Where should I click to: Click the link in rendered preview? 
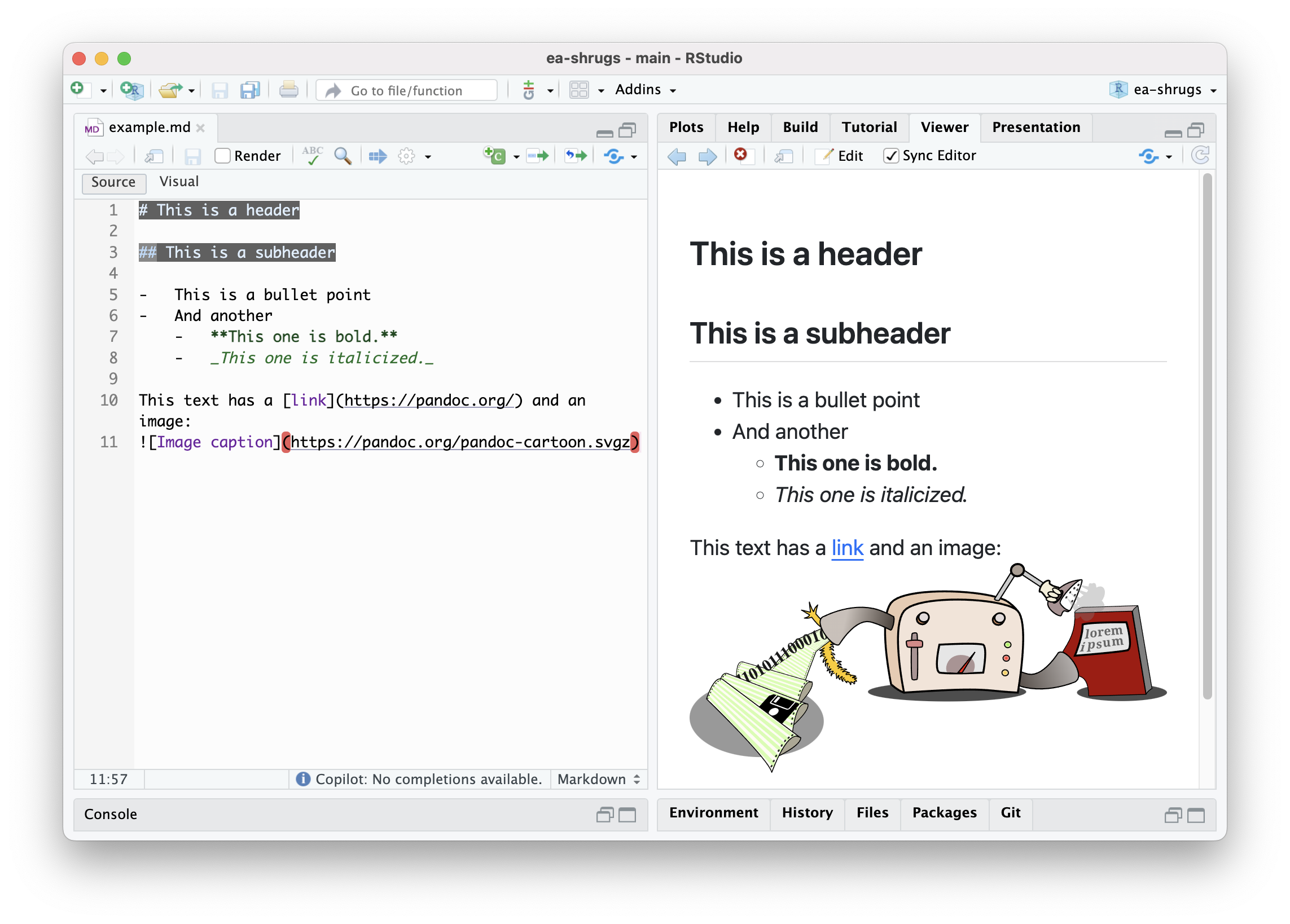(x=847, y=548)
